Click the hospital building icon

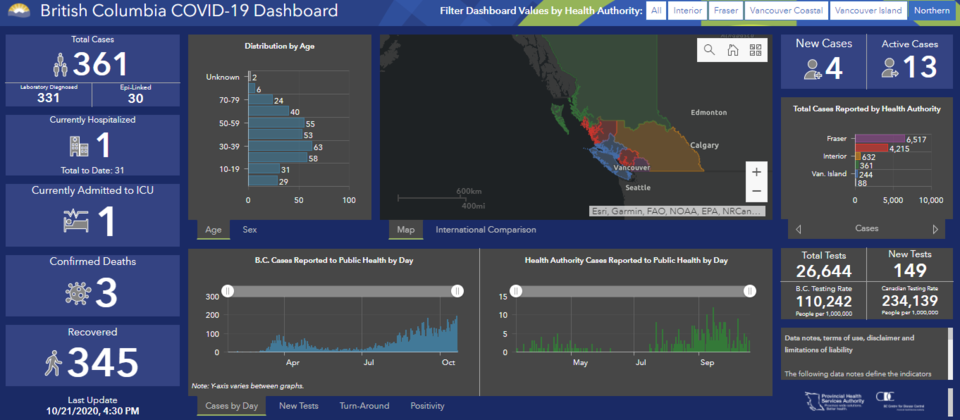[x=80, y=146]
